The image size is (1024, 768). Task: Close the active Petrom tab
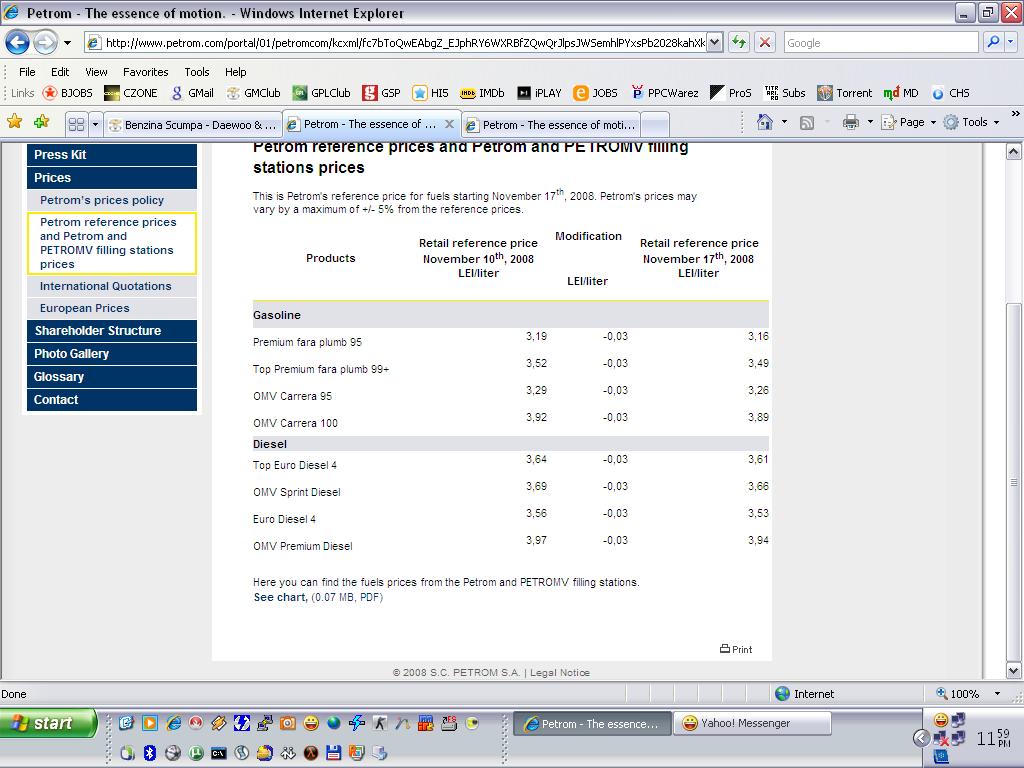coord(449,125)
